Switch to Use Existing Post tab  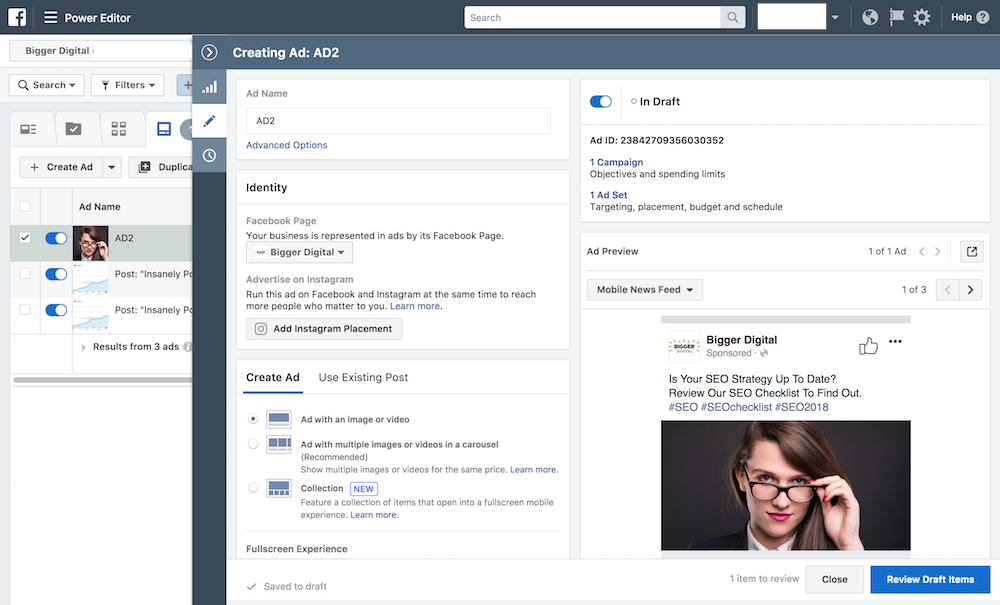tap(364, 377)
